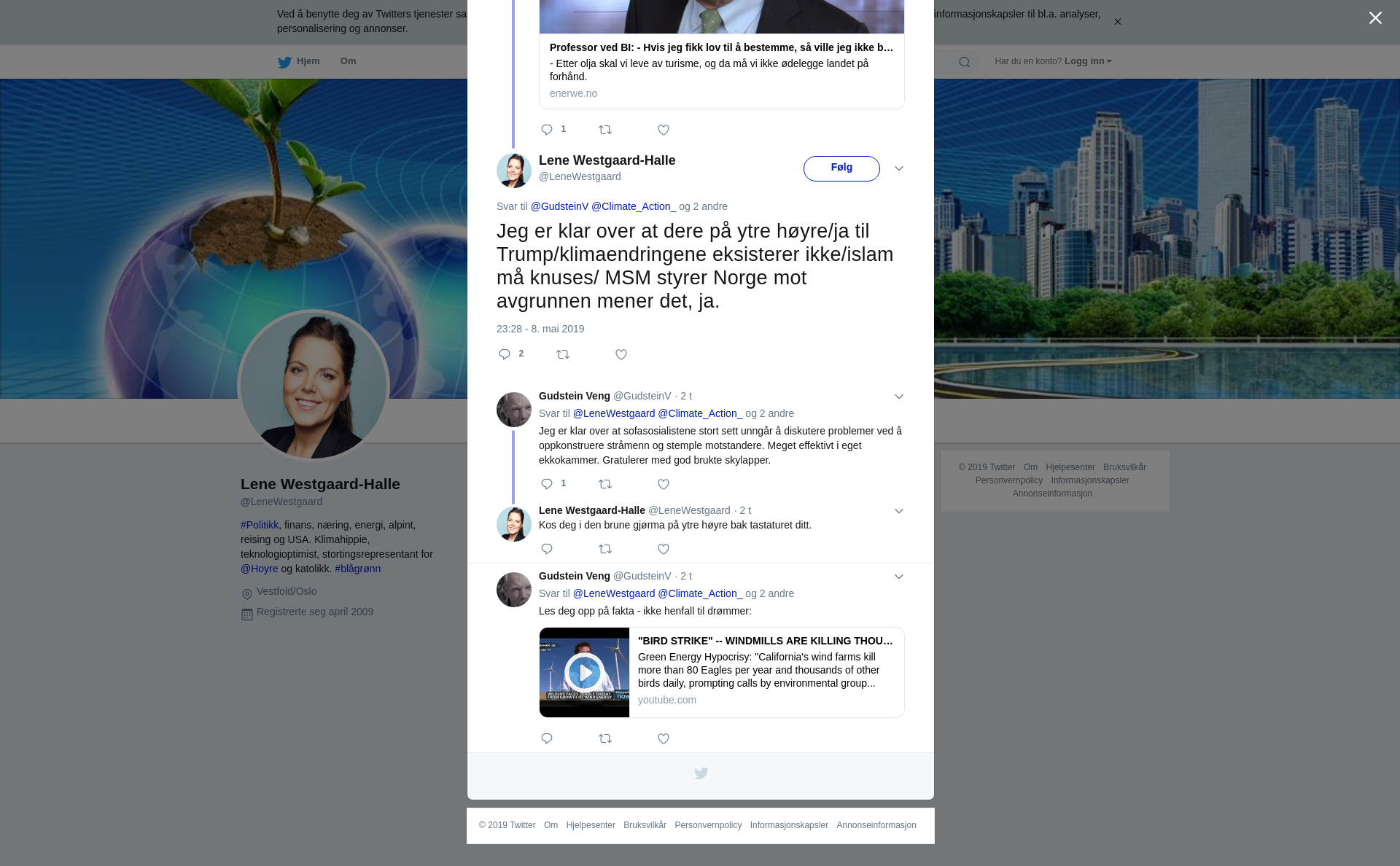Click the Gudstein Veng name on the 'Les deg opp' tweet

(x=575, y=576)
